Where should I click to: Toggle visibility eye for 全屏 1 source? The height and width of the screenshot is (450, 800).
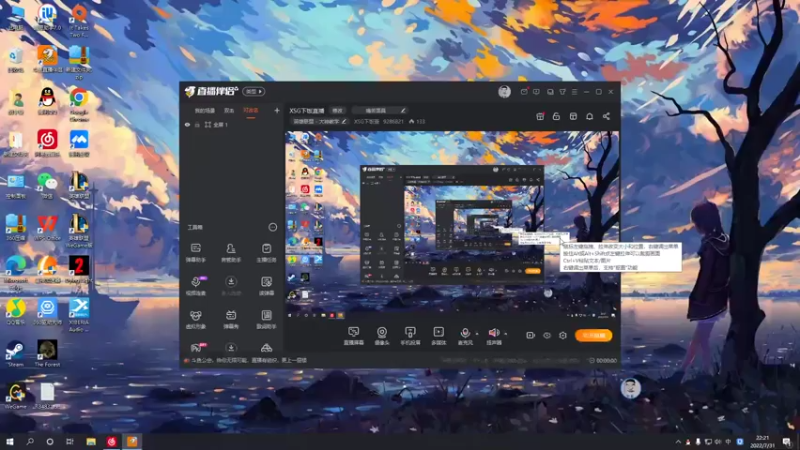tap(187, 124)
